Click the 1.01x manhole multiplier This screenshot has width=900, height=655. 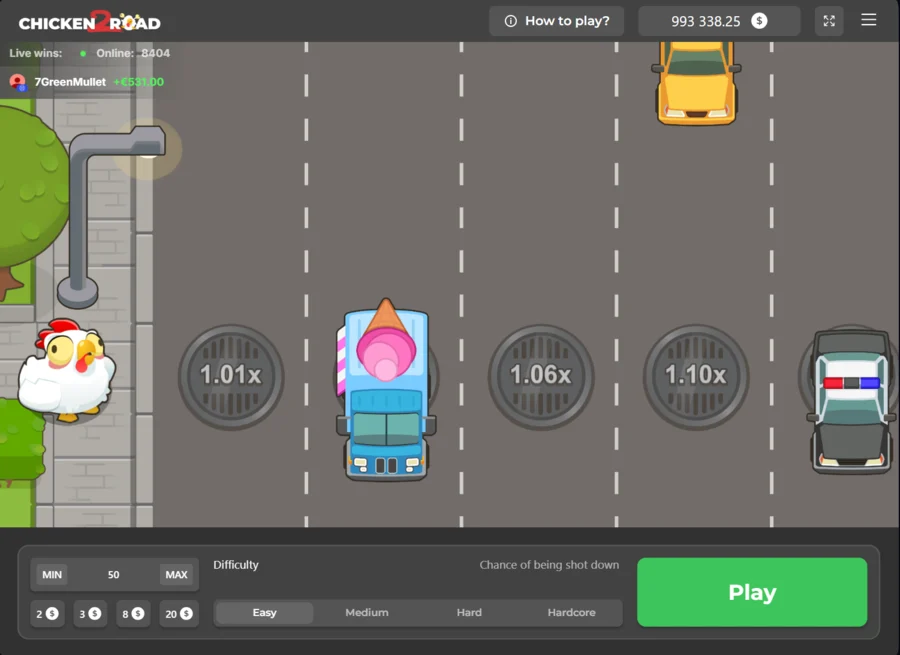[x=231, y=377]
